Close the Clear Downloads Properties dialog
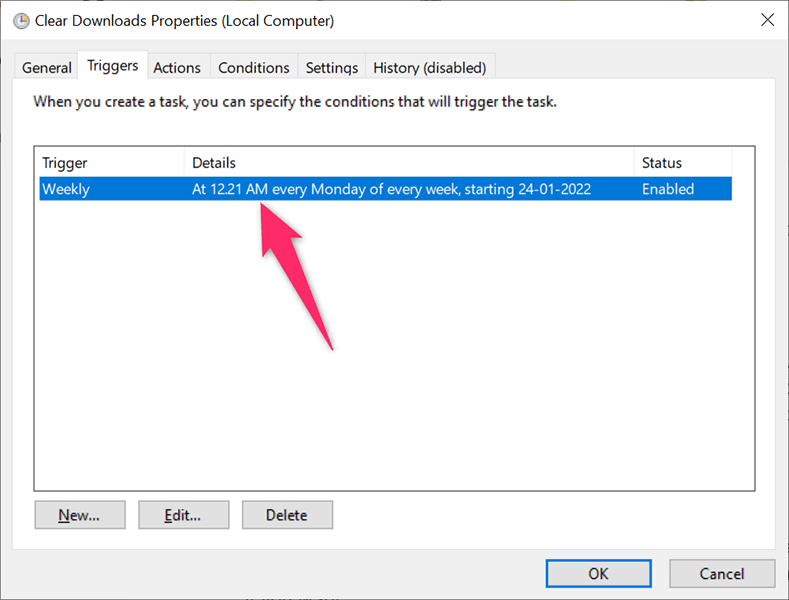 (766, 20)
